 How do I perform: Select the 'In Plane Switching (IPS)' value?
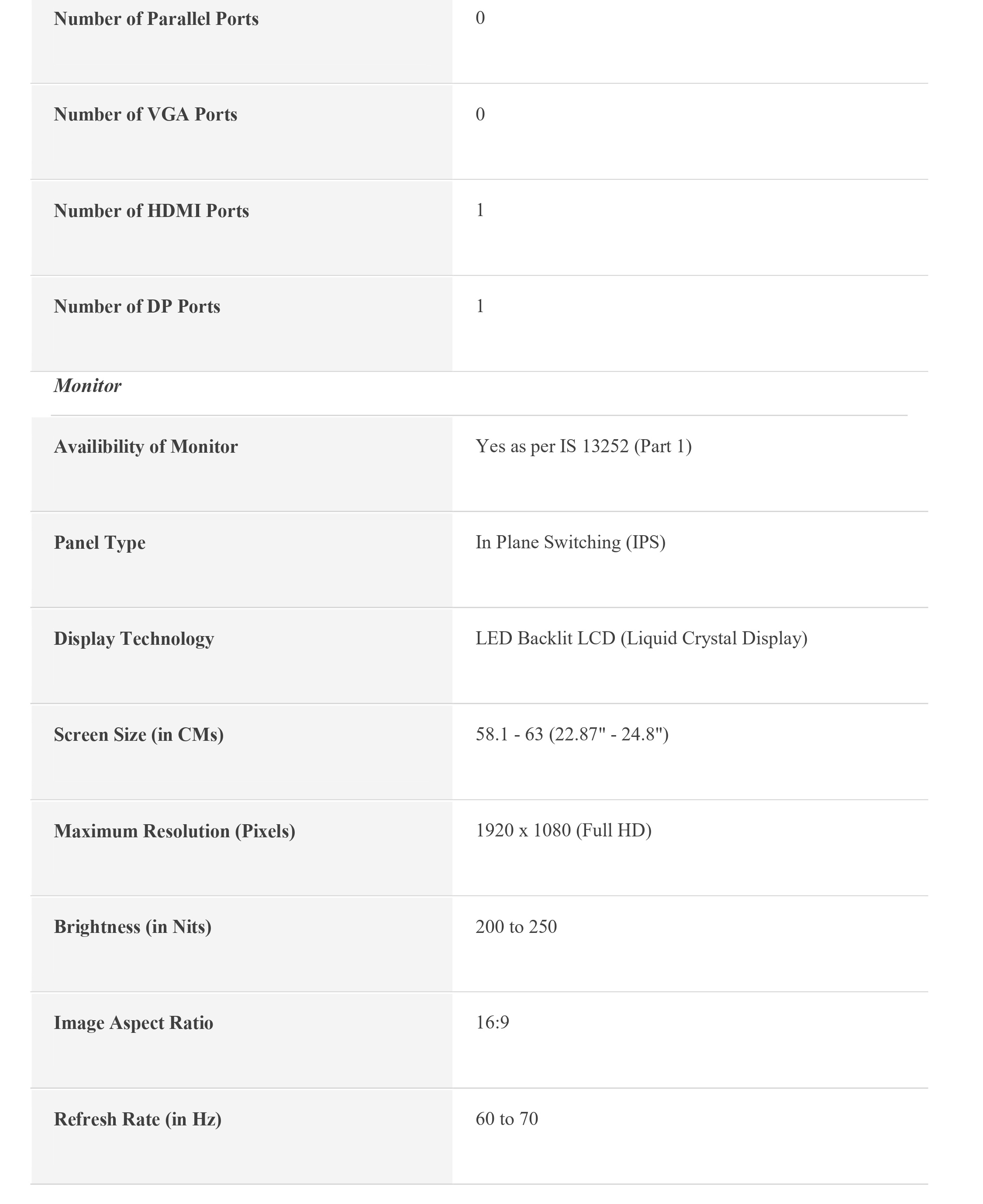pyautogui.click(x=570, y=542)
